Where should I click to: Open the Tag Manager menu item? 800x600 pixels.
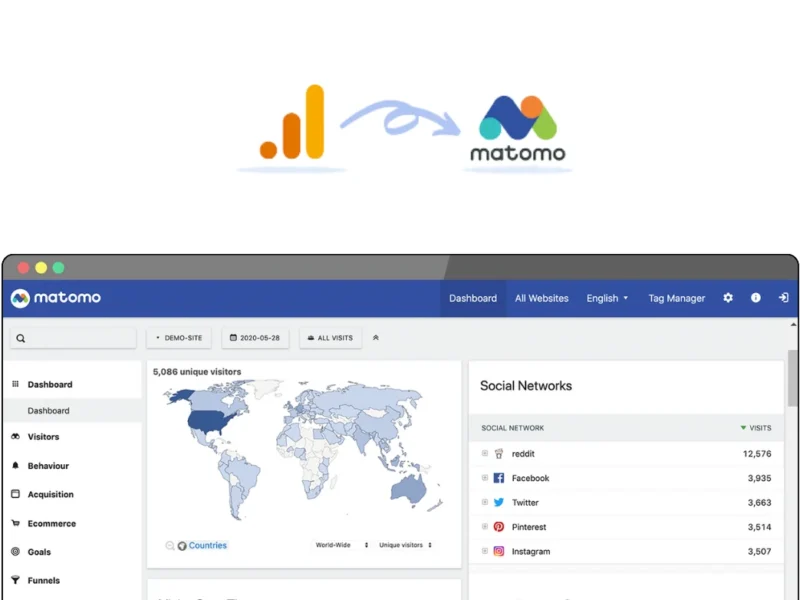(x=676, y=297)
